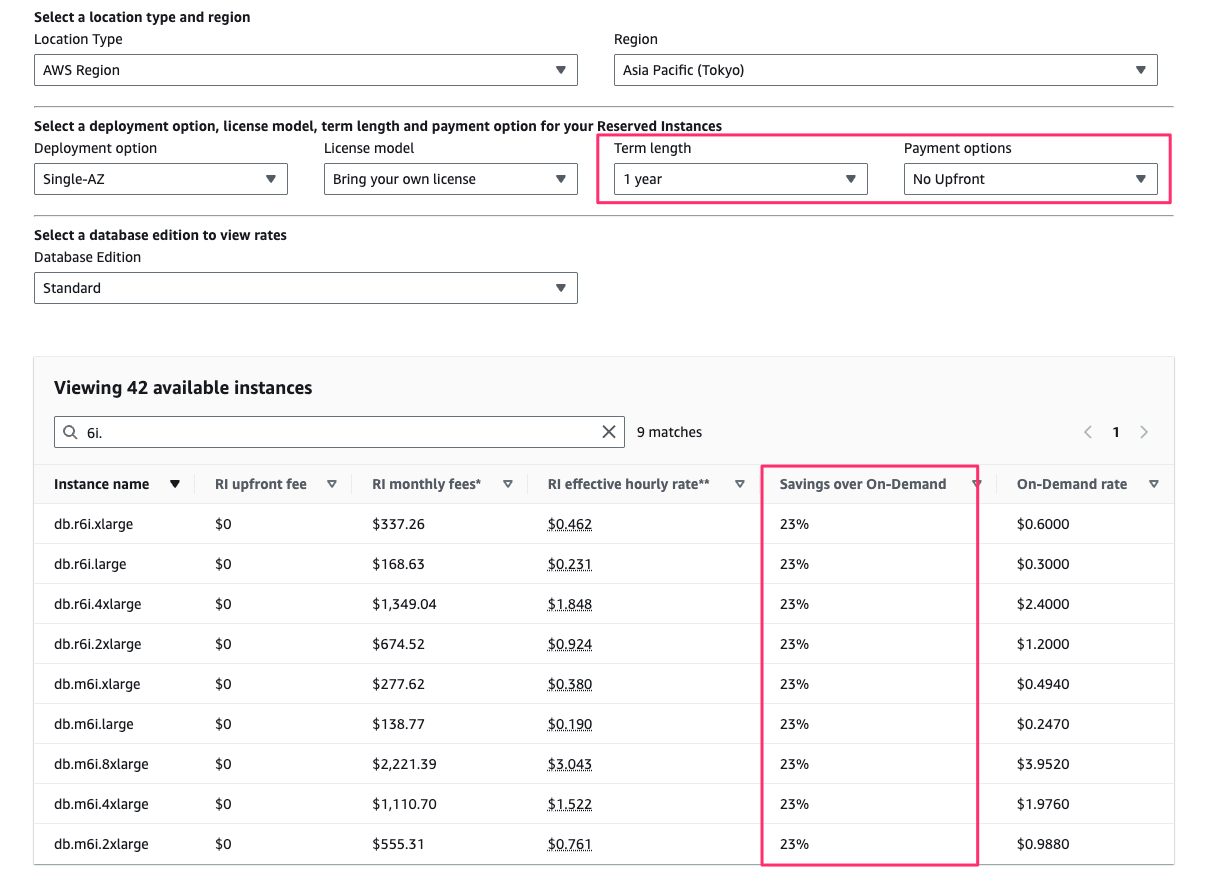Viewport: 1208px width, 881px height.
Task: Open the Payment options dropdown
Action: pyautogui.click(x=1031, y=179)
